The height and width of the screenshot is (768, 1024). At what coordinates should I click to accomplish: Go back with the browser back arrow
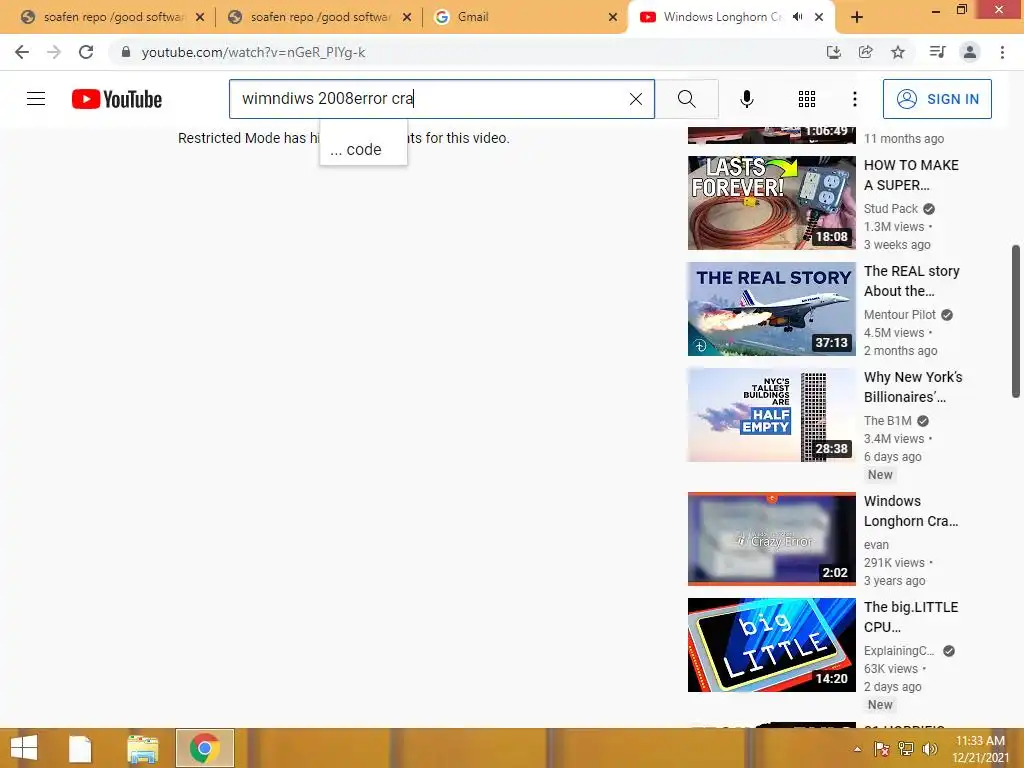22,52
